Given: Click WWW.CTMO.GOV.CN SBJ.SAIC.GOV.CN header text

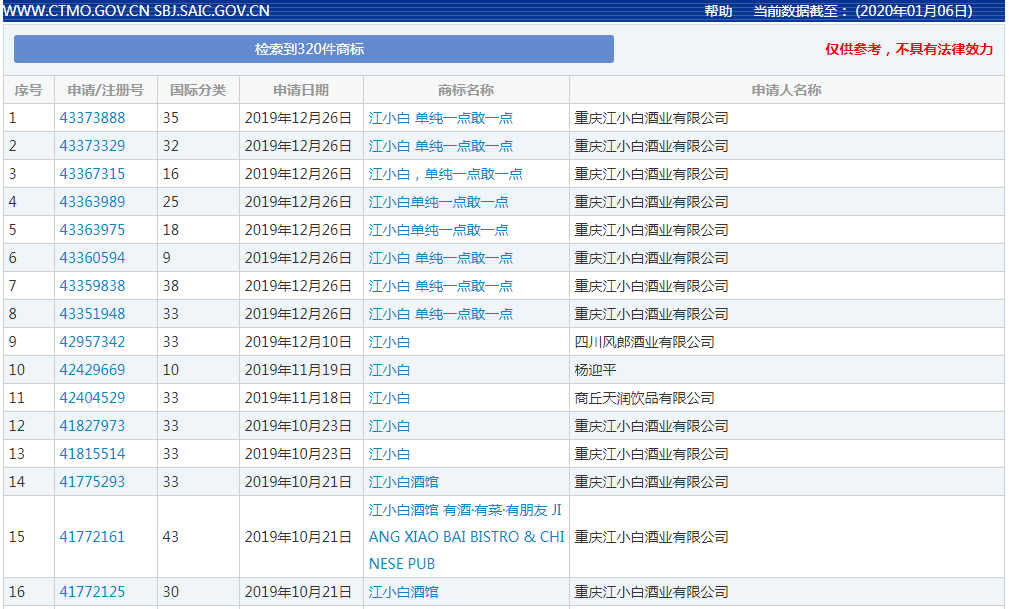Looking at the screenshot, I should tap(136, 11).
